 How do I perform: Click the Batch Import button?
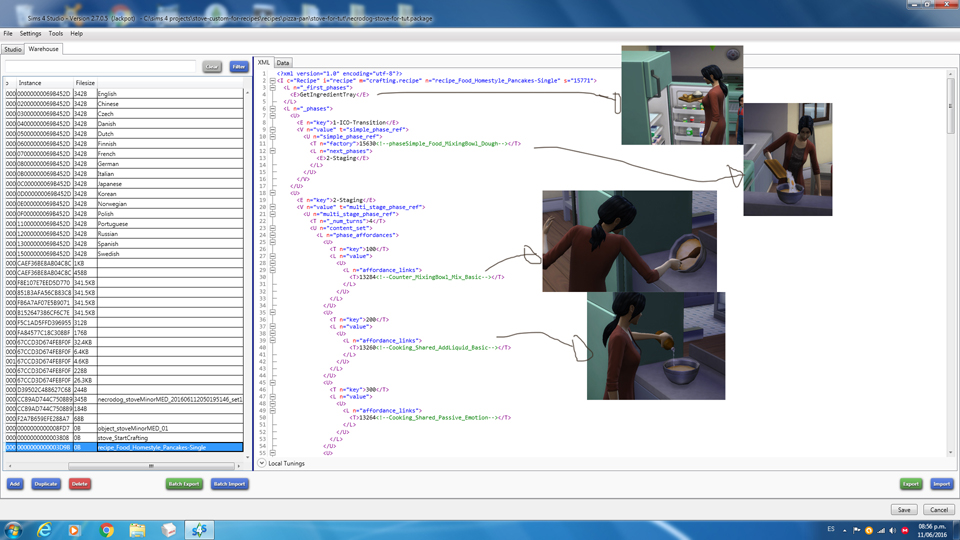point(230,484)
